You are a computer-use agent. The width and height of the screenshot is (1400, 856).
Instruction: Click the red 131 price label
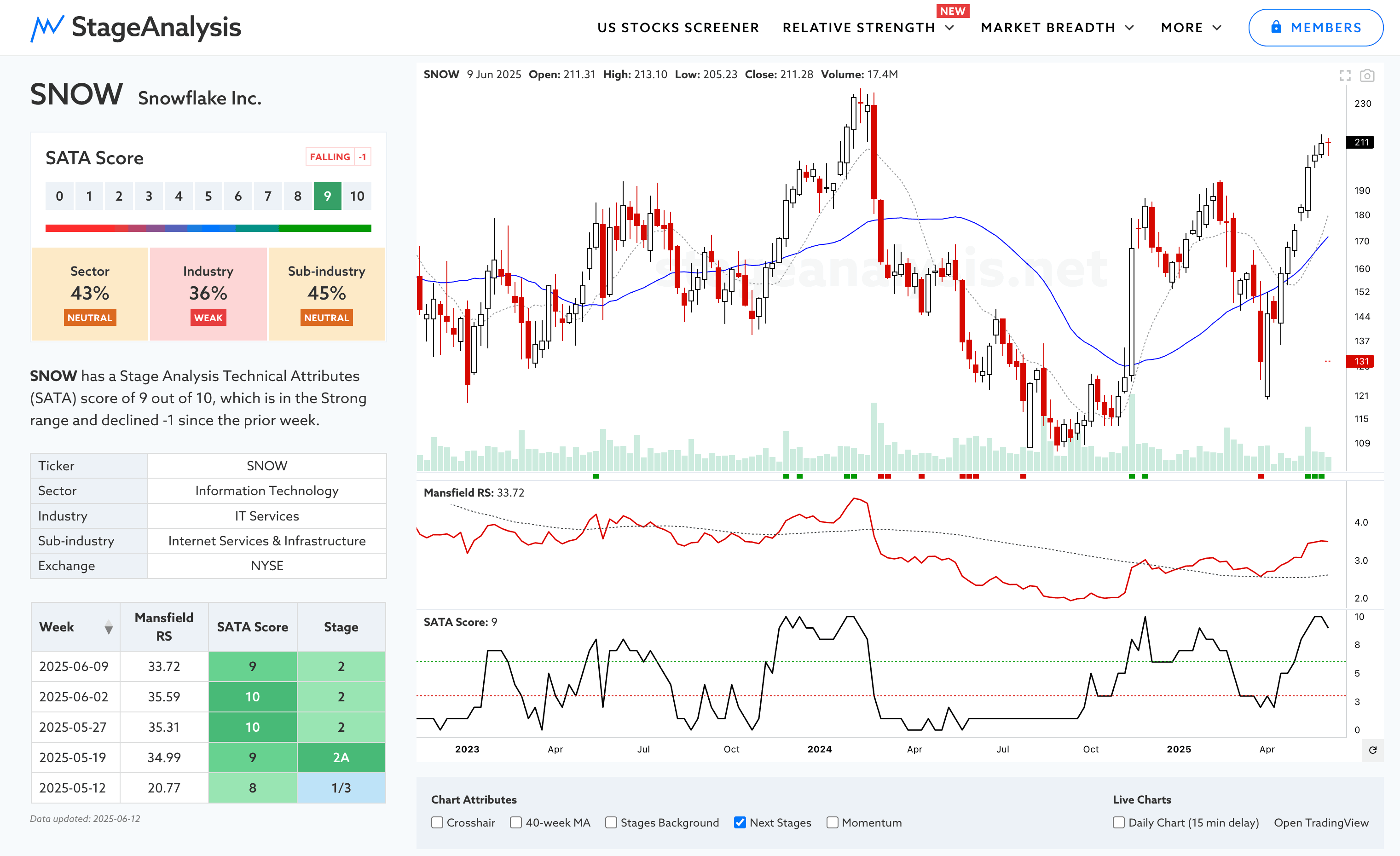click(x=1361, y=361)
